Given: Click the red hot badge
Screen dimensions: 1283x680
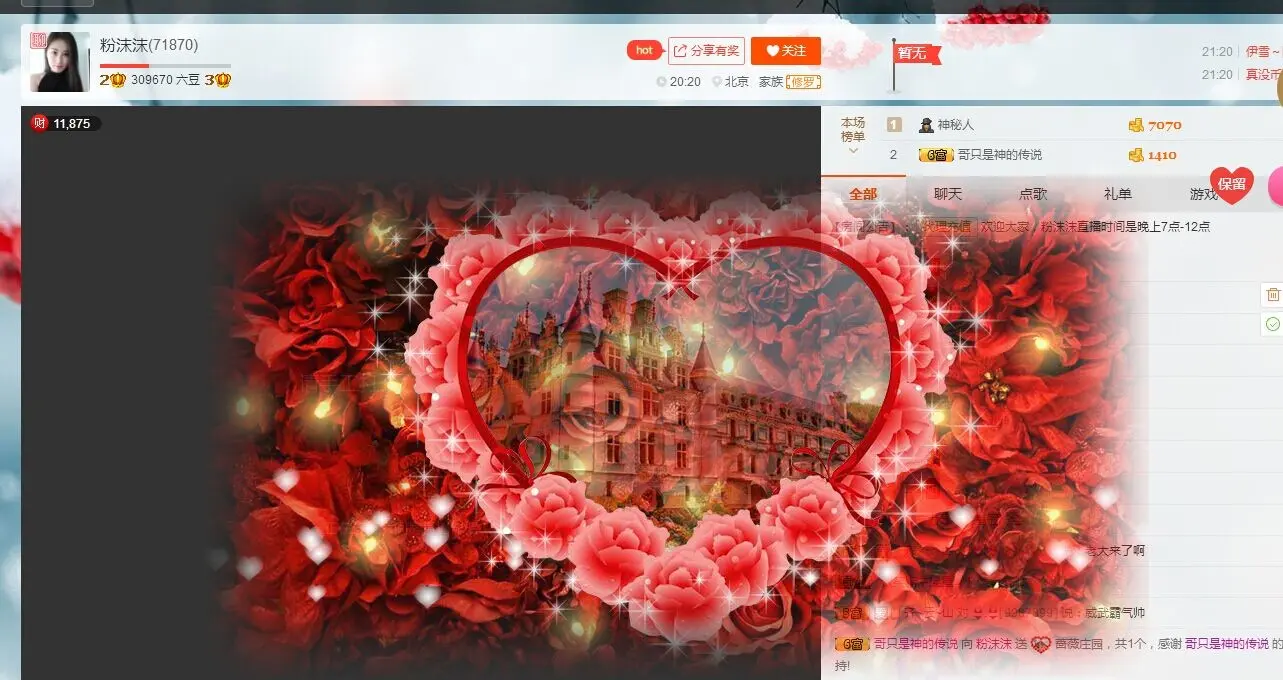Looking at the screenshot, I should tap(644, 51).
